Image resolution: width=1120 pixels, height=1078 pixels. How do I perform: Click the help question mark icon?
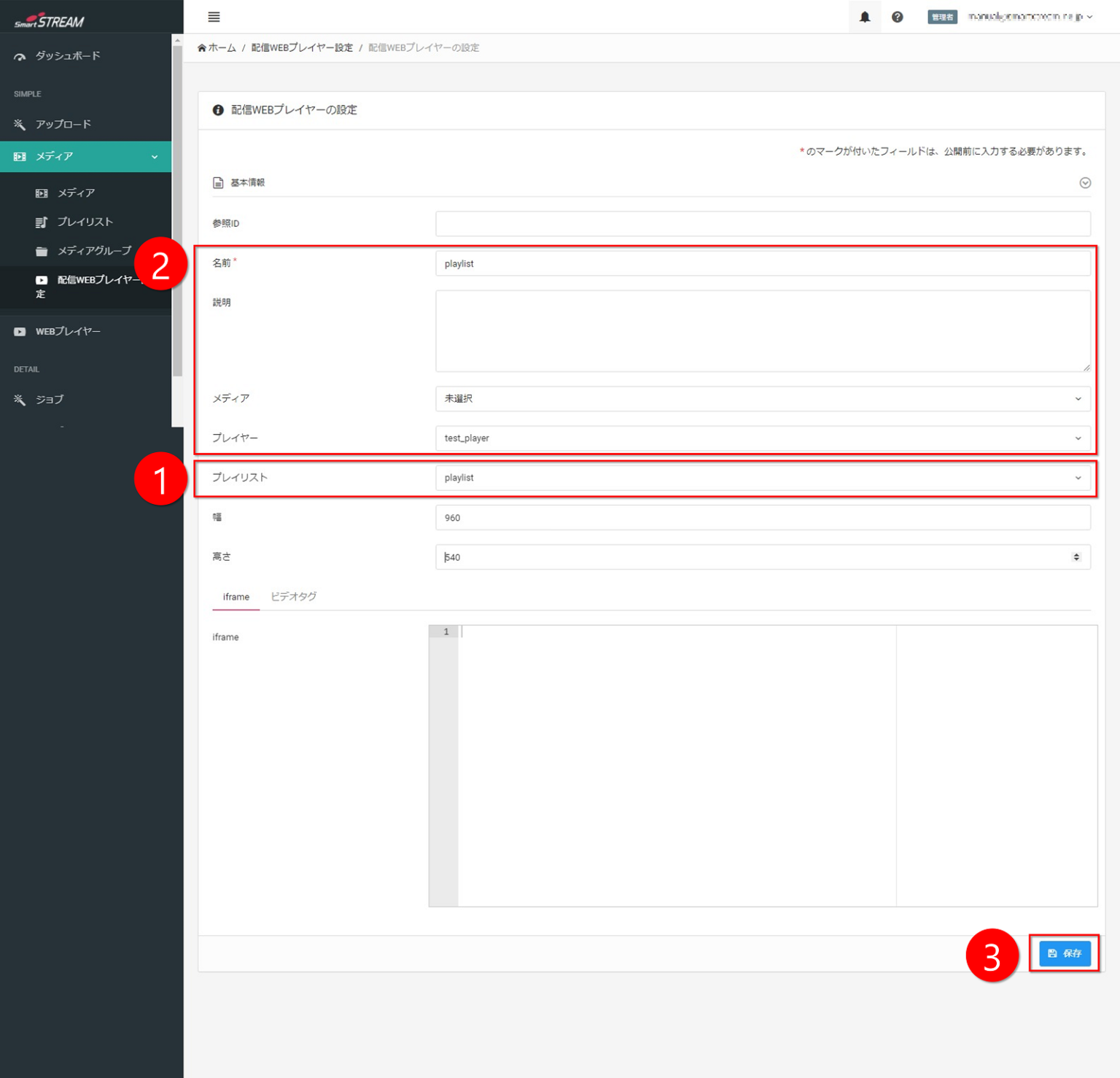click(x=897, y=17)
